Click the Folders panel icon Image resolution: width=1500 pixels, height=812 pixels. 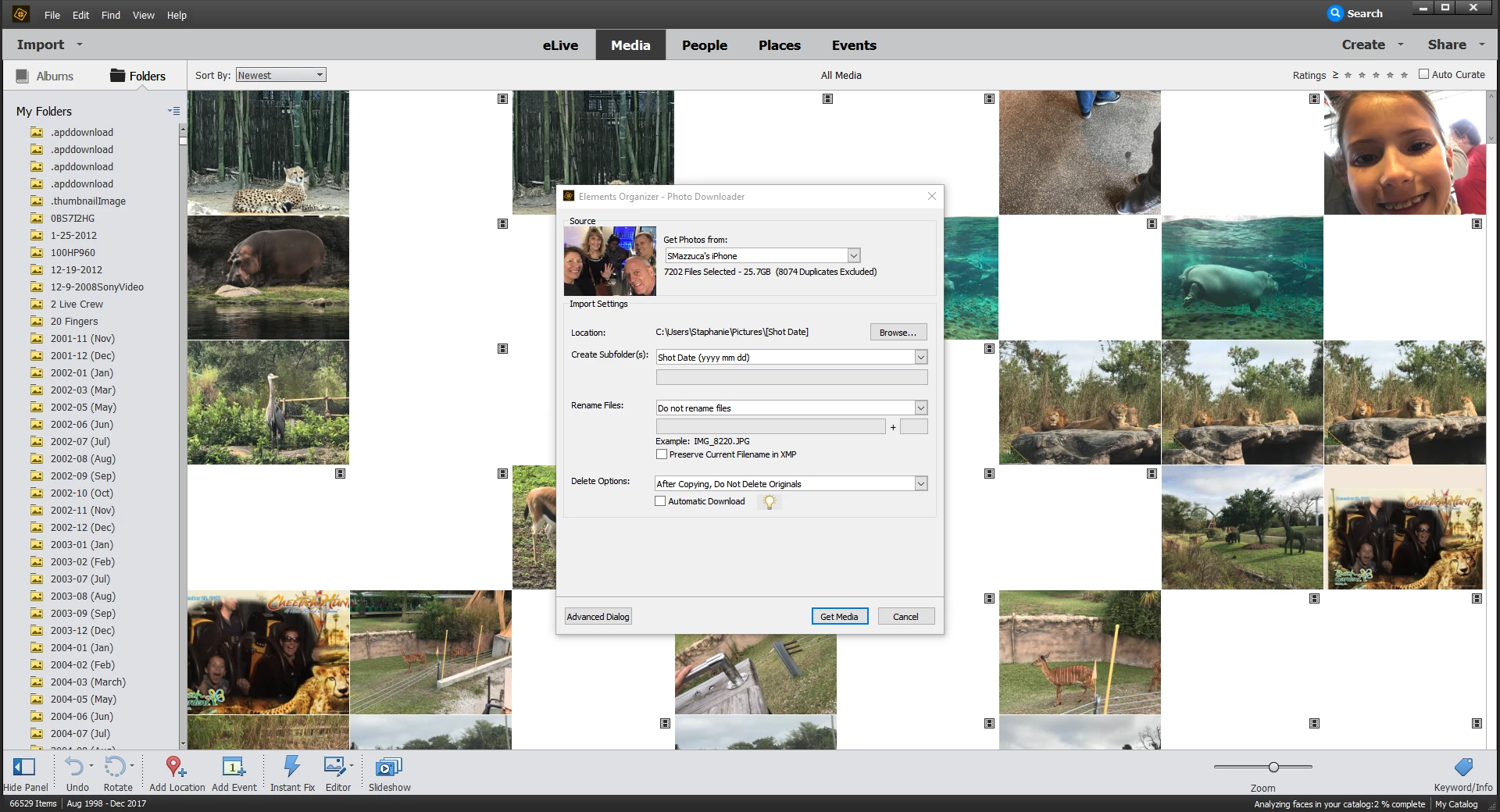click(x=117, y=76)
